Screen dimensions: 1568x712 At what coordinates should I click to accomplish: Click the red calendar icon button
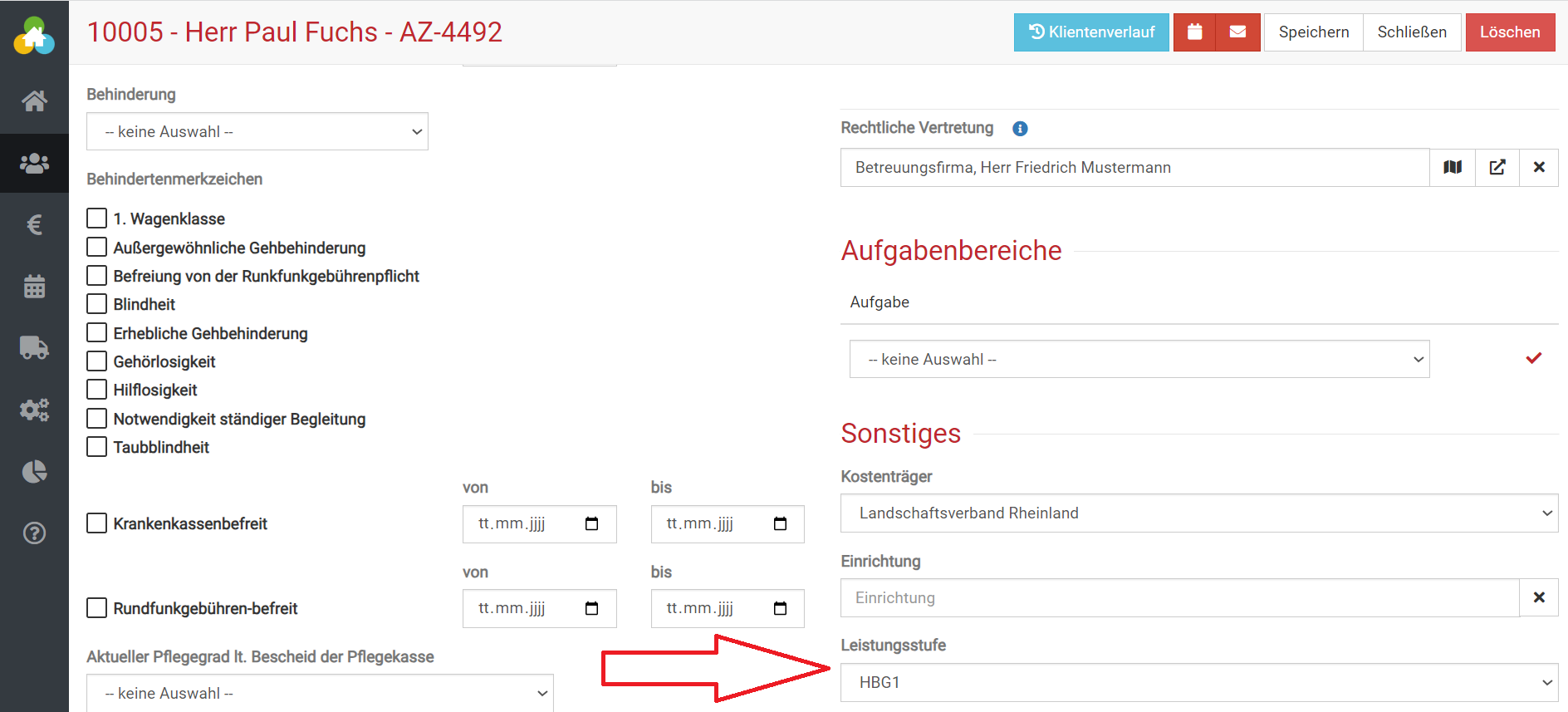click(x=1194, y=32)
